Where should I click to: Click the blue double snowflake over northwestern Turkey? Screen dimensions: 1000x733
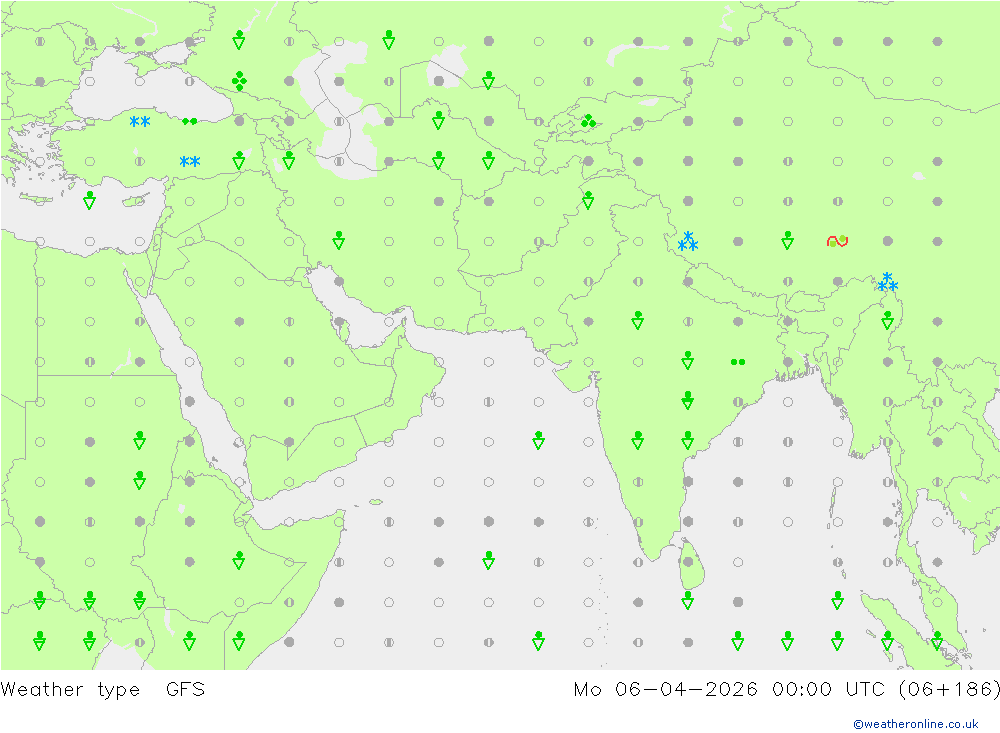tap(140, 121)
